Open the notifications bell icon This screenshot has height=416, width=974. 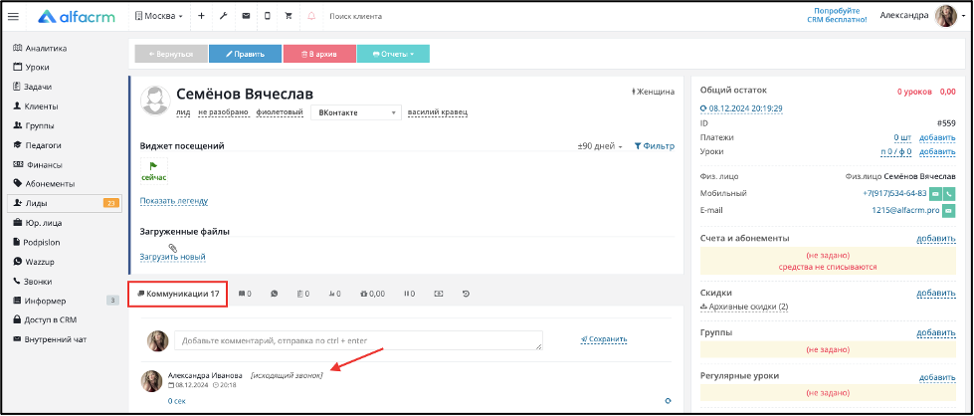tap(311, 17)
